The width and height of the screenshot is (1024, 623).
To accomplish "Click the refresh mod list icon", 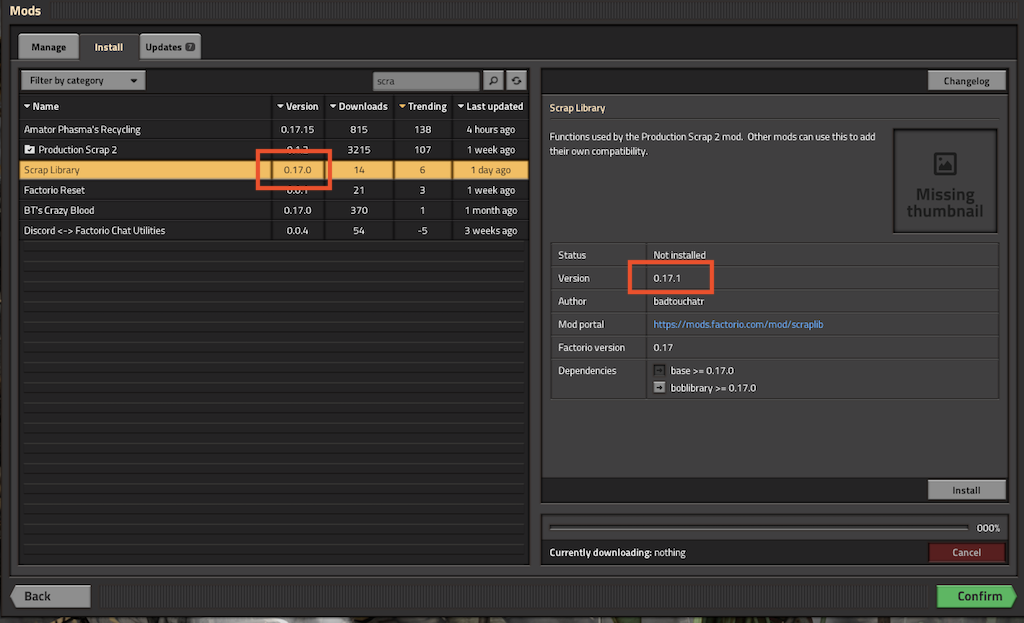I will click(x=516, y=81).
